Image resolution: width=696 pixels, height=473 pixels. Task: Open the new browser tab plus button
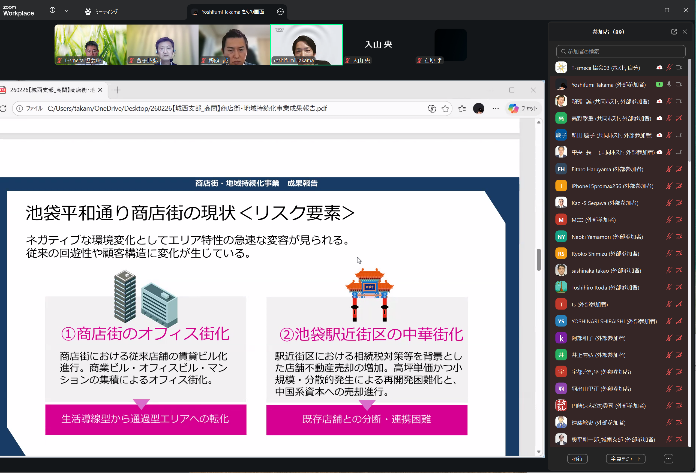[x=117, y=89]
